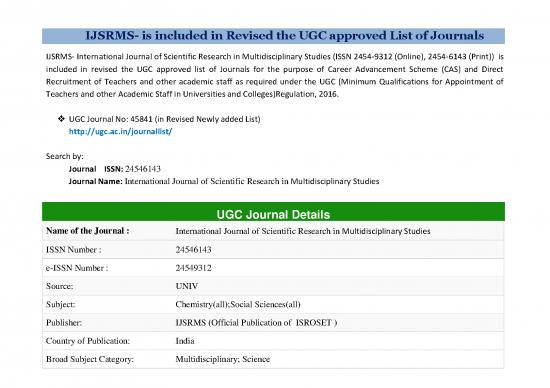The width and height of the screenshot is (550, 388).
Task: Click the blue IJSRMS heading banner
Action: [273, 36]
